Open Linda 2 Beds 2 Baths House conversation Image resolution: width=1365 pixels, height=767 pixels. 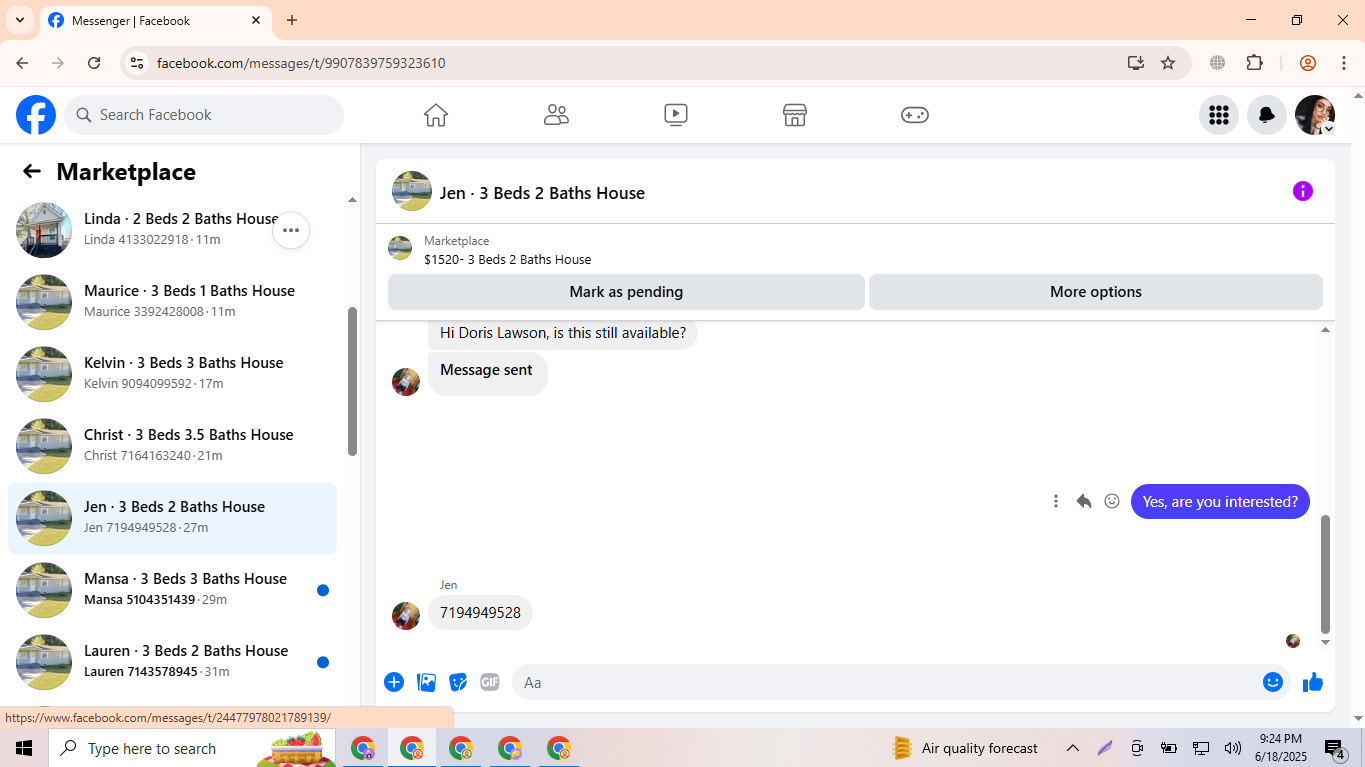pyautogui.click(x=172, y=230)
